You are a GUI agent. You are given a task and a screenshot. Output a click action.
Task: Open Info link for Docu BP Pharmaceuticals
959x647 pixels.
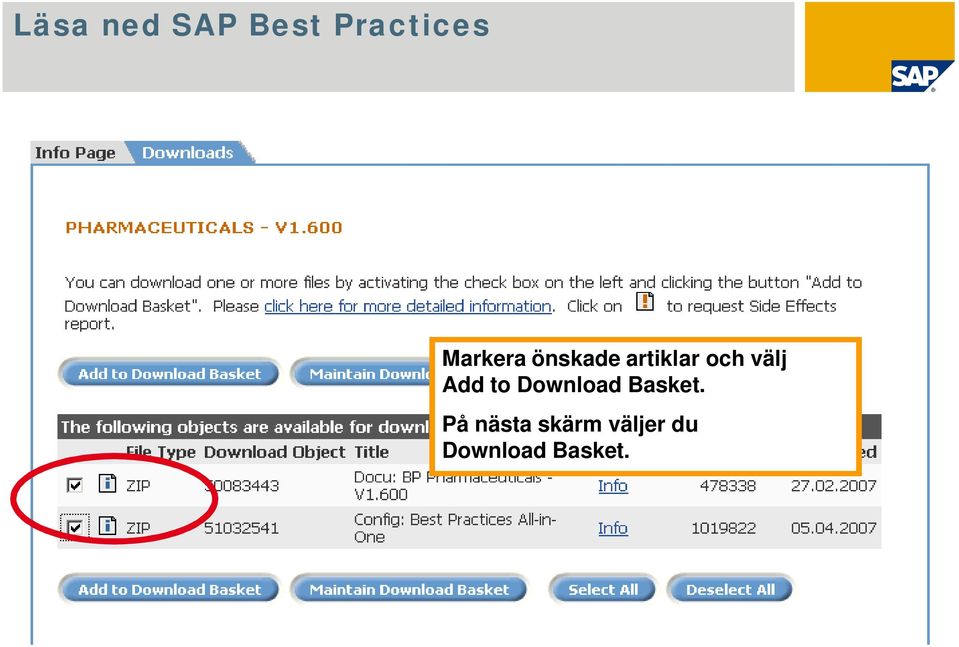[x=612, y=486]
